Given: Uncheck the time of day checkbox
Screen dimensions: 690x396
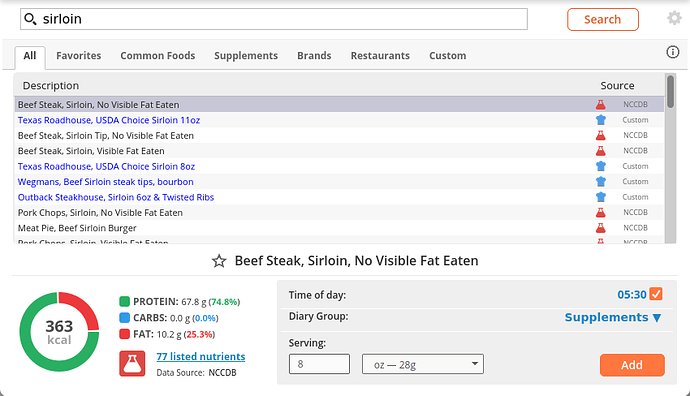Looking at the screenshot, I should (656, 294).
